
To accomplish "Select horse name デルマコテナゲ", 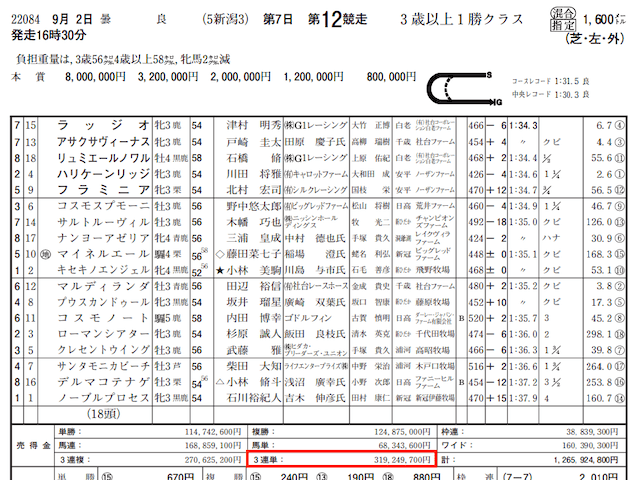I will pos(103,382).
